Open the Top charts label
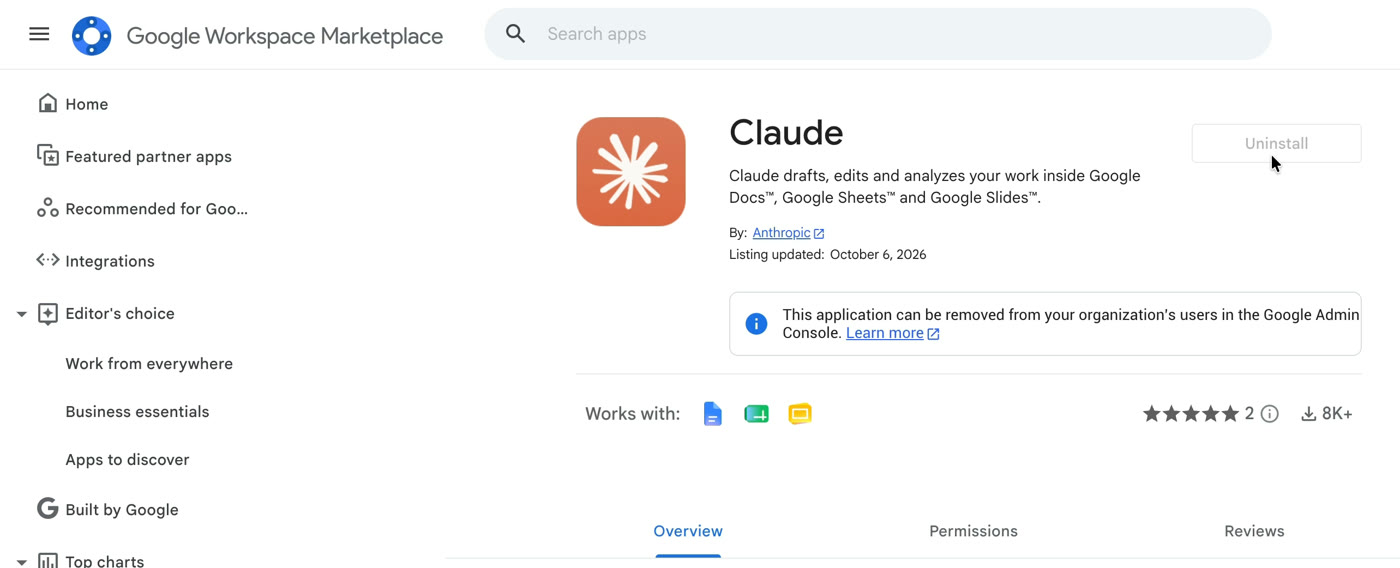The width and height of the screenshot is (1400, 568). coord(105,561)
